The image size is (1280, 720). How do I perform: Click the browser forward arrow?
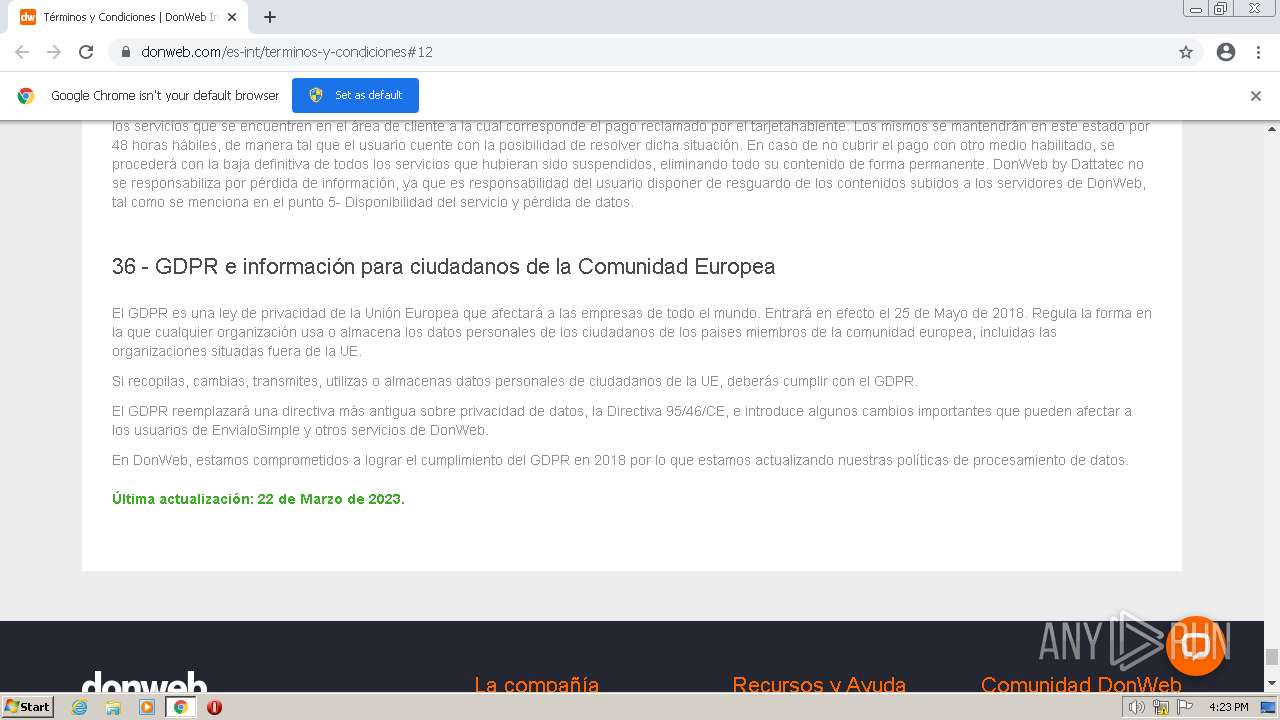coord(54,52)
